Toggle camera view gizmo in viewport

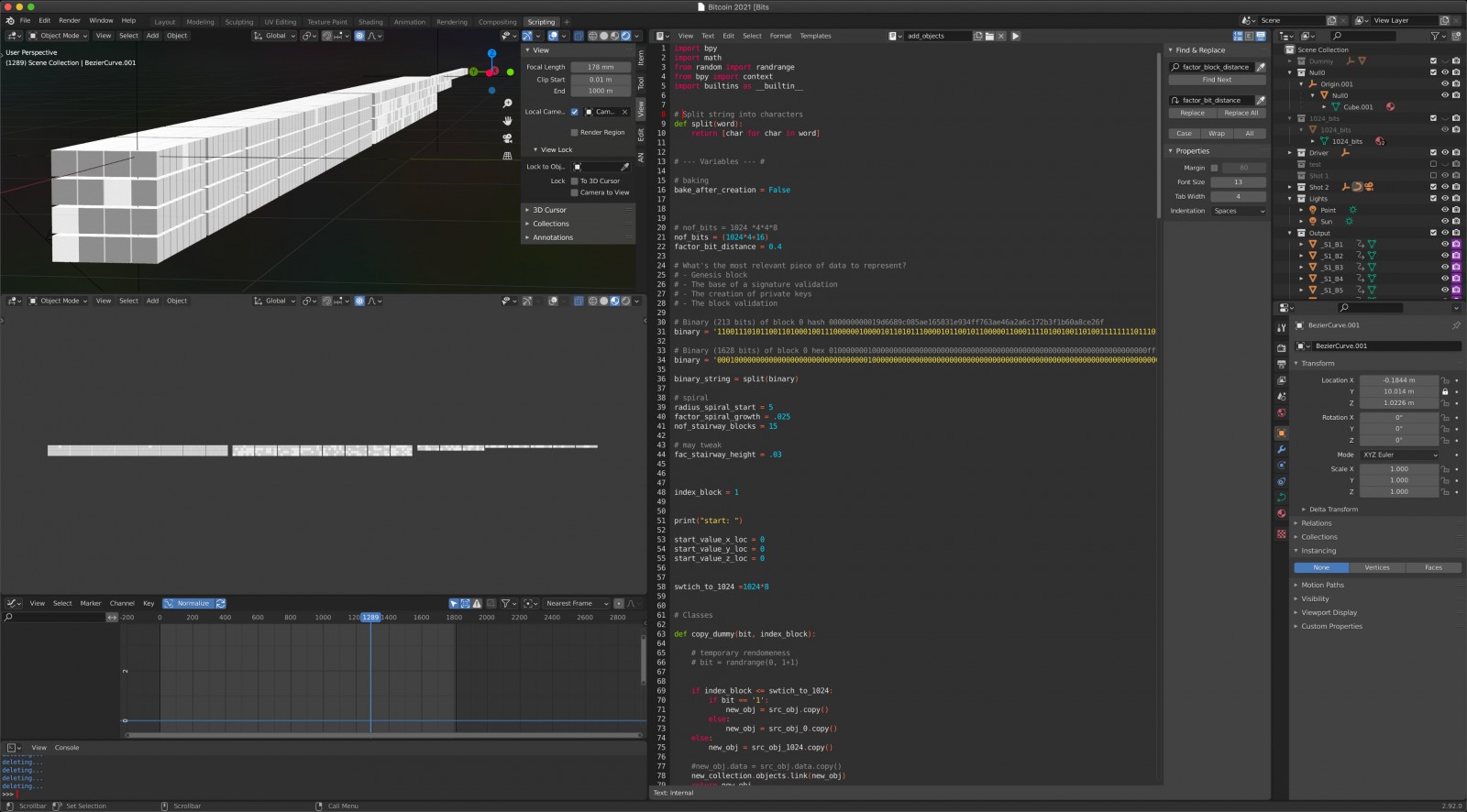507,138
